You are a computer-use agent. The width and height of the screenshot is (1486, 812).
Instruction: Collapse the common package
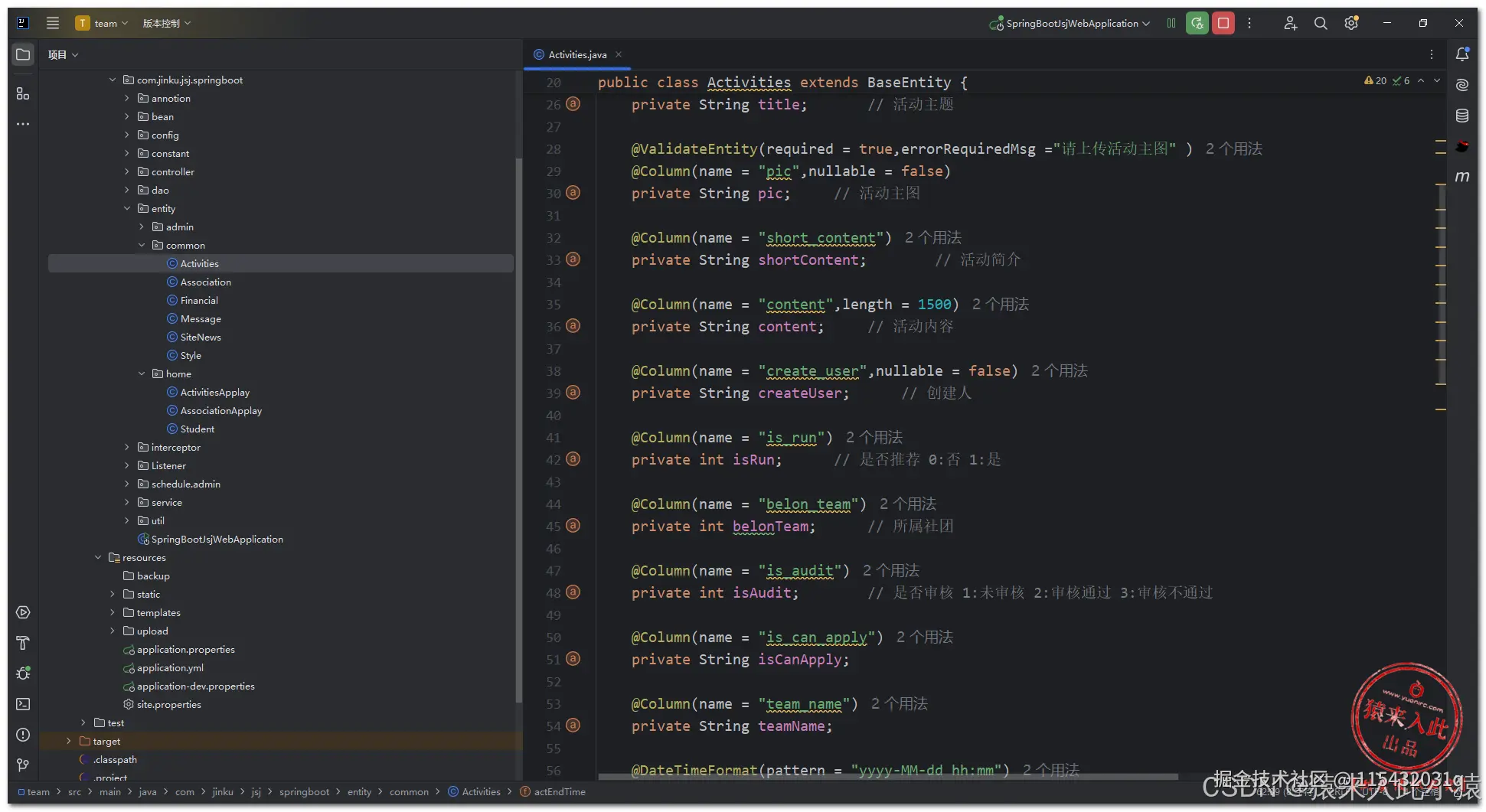(142, 245)
